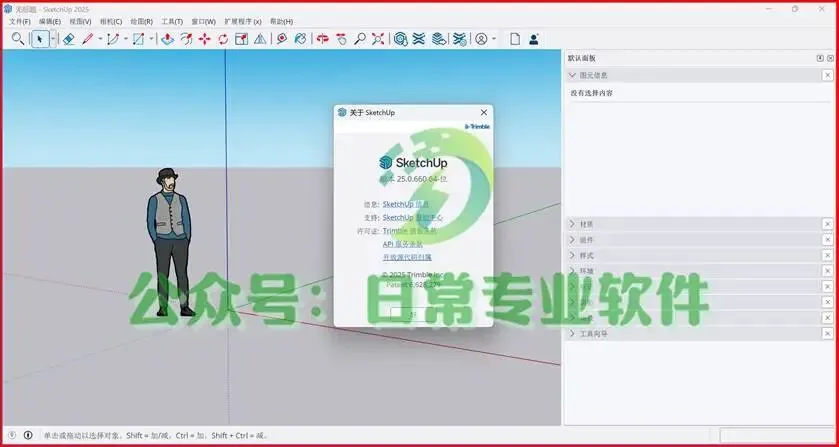The width and height of the screenshot is (839, 447).
Task: Activate the Rotate tool
Action: [x=223, y=39]
